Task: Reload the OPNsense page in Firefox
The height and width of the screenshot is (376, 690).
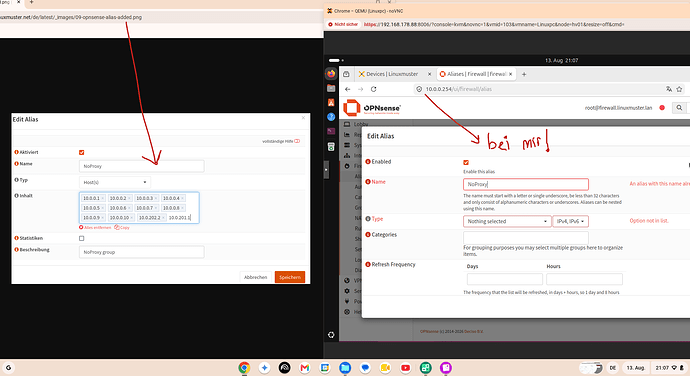Action: (x=374, y=89)
